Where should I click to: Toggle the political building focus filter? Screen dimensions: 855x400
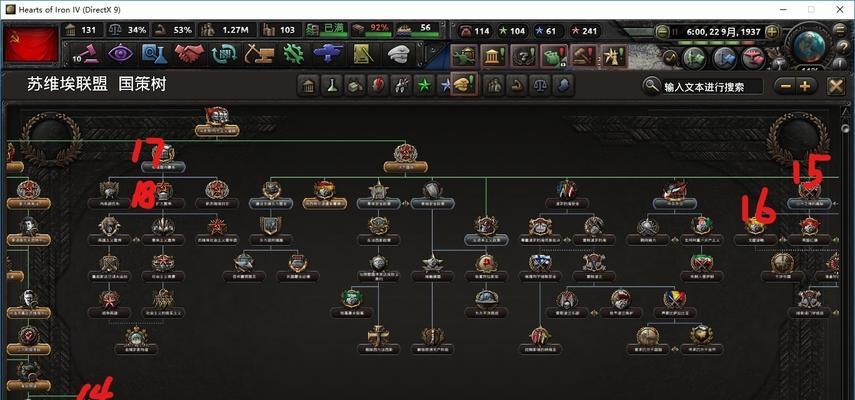308,86
